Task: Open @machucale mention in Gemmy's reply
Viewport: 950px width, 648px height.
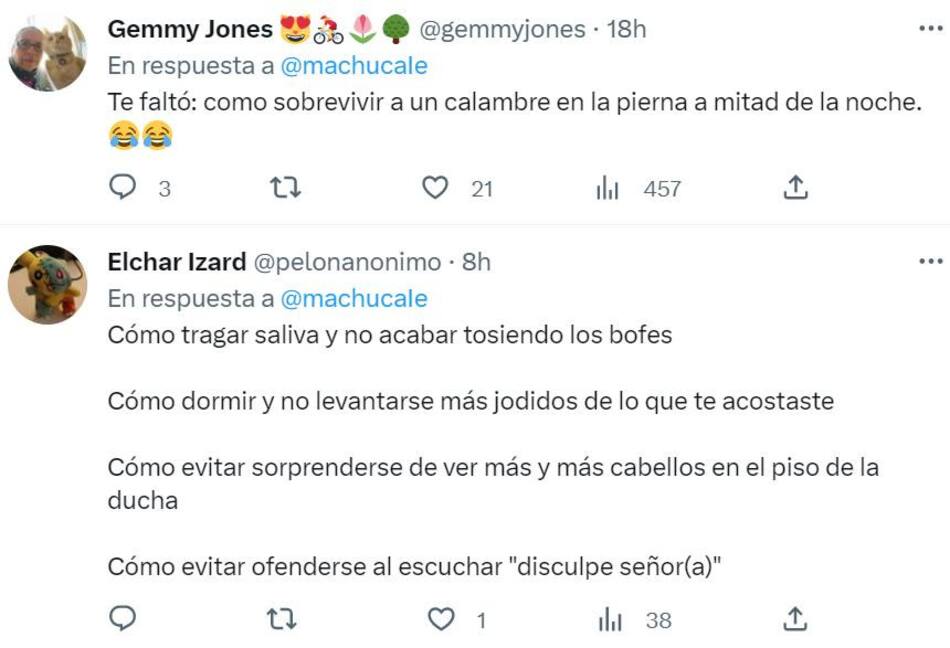Action: pyautogui.click(x=353, y=66)
